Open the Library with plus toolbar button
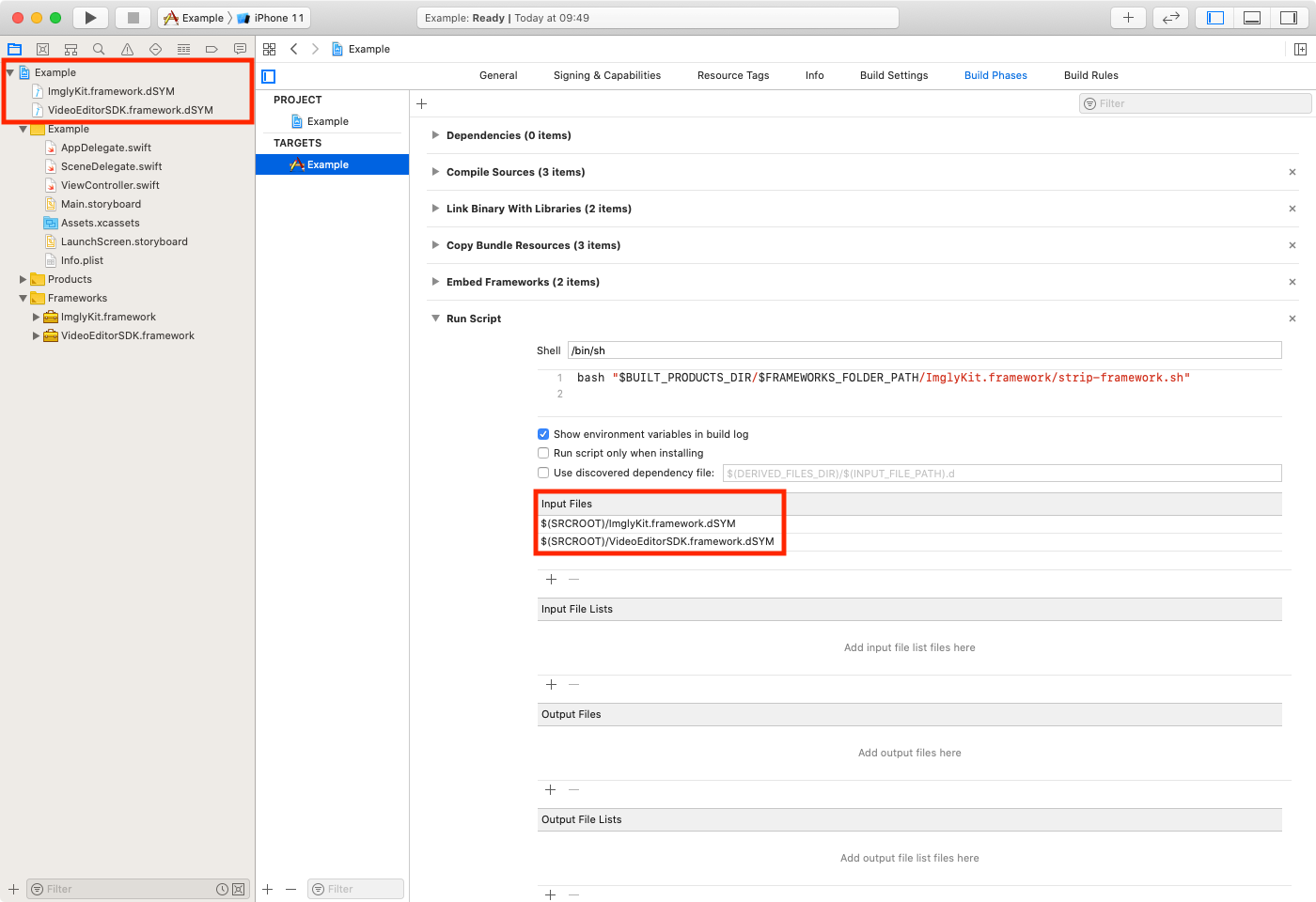The width and height of the screenshot is (1316, 902). pos(1128,18)
